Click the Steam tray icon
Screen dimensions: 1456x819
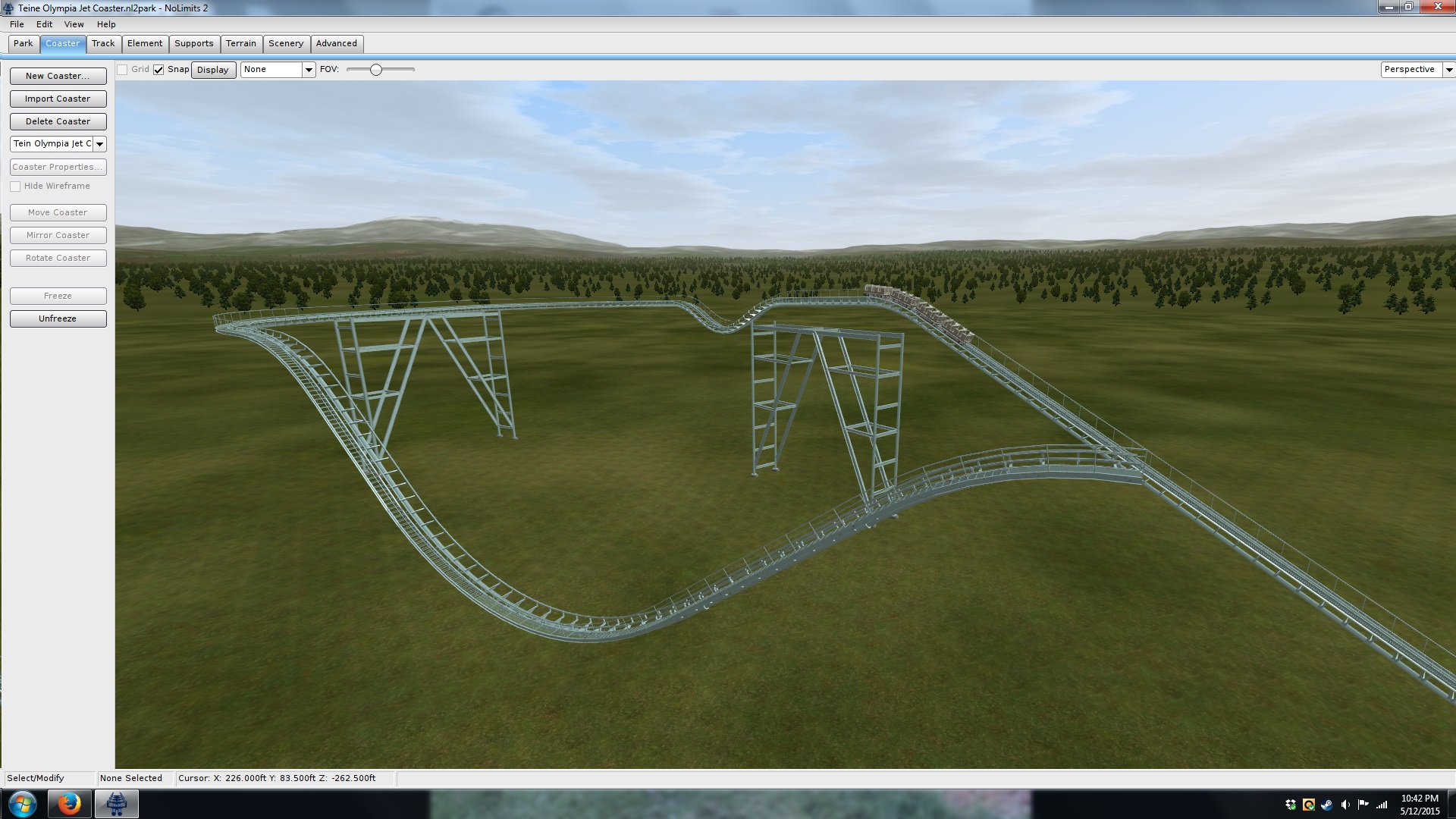[1326, 805]
